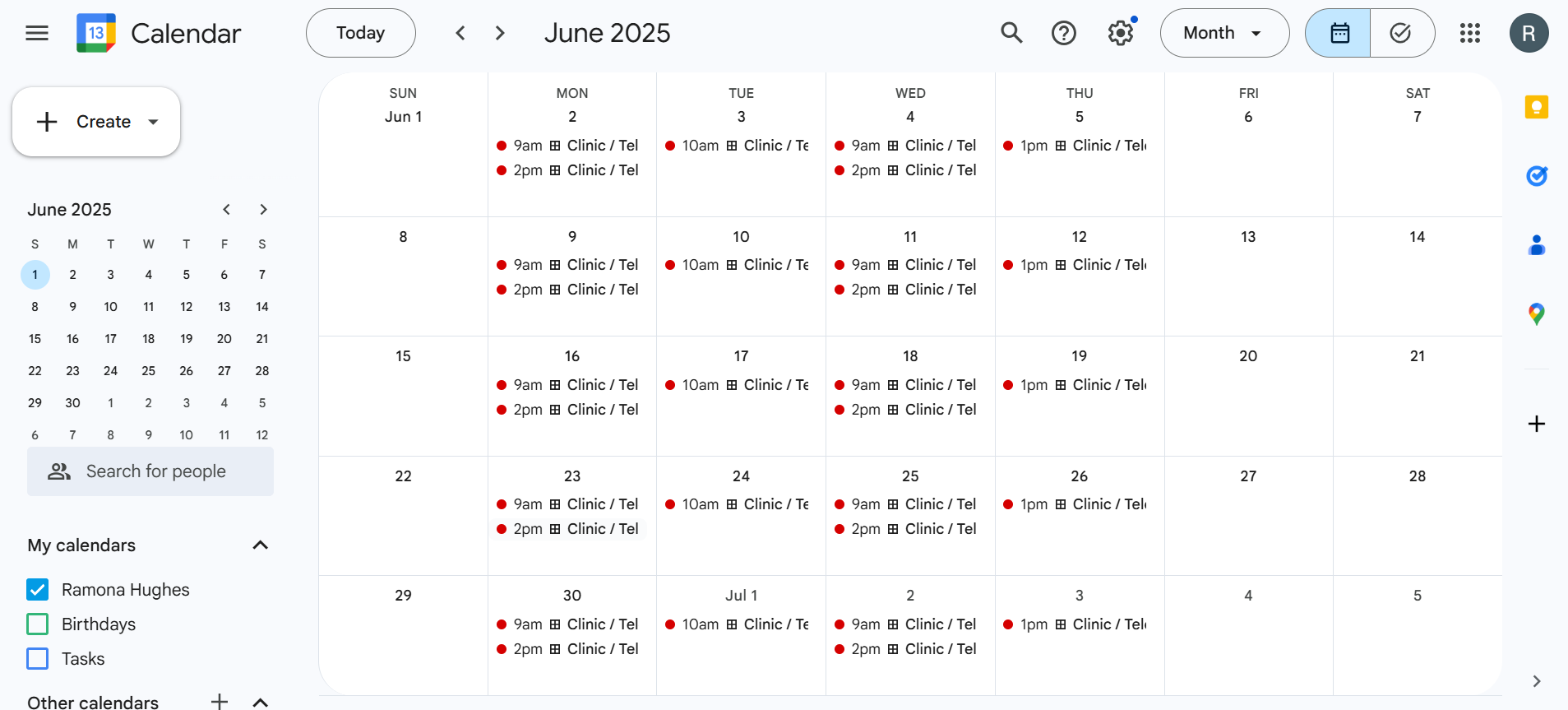Click the search magnifier icon
This screenshot has width=1568, height=710.
tap(1011, 33)
